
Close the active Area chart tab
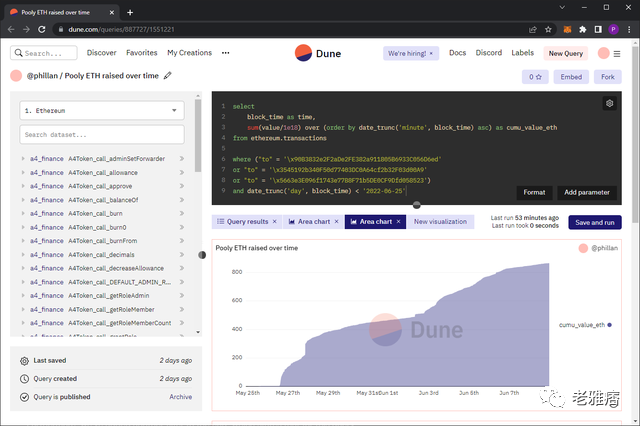(398, 222)
